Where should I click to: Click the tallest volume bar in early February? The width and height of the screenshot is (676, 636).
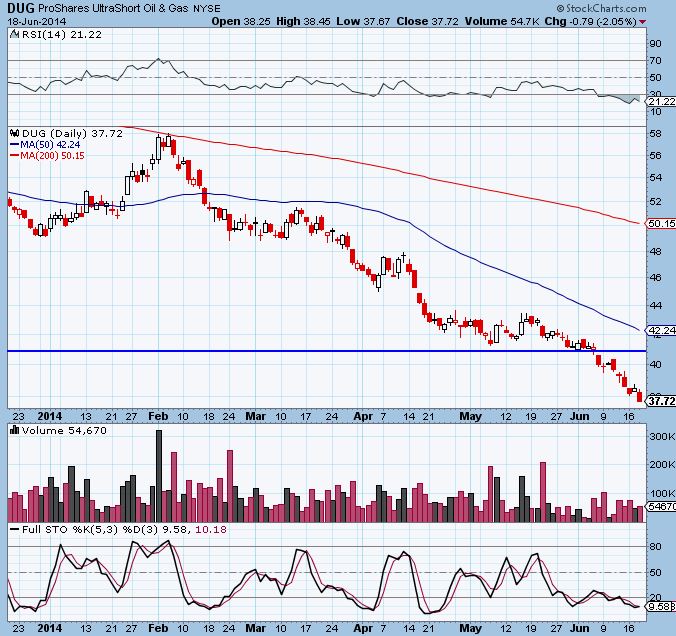click(x=159, y=476)
